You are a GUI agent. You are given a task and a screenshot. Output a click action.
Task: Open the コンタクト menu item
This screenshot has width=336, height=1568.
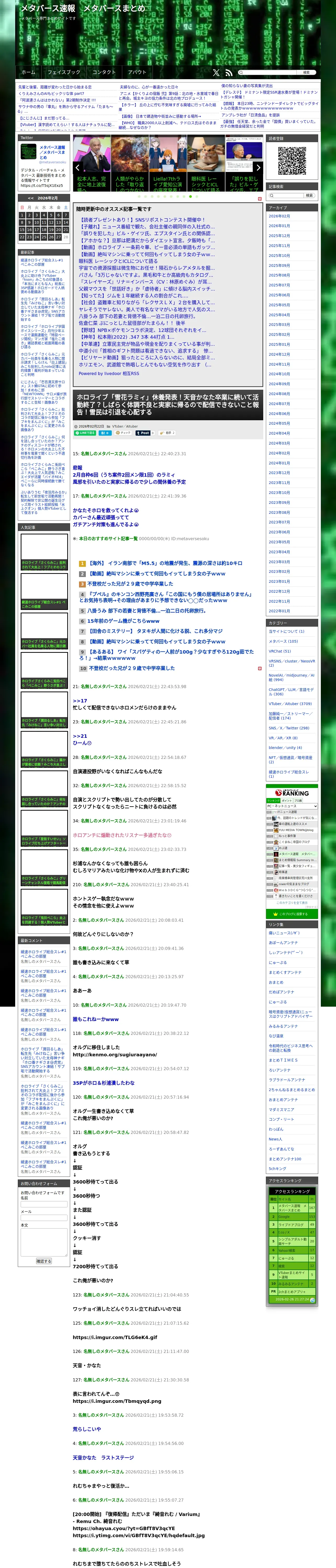[104, 72]
